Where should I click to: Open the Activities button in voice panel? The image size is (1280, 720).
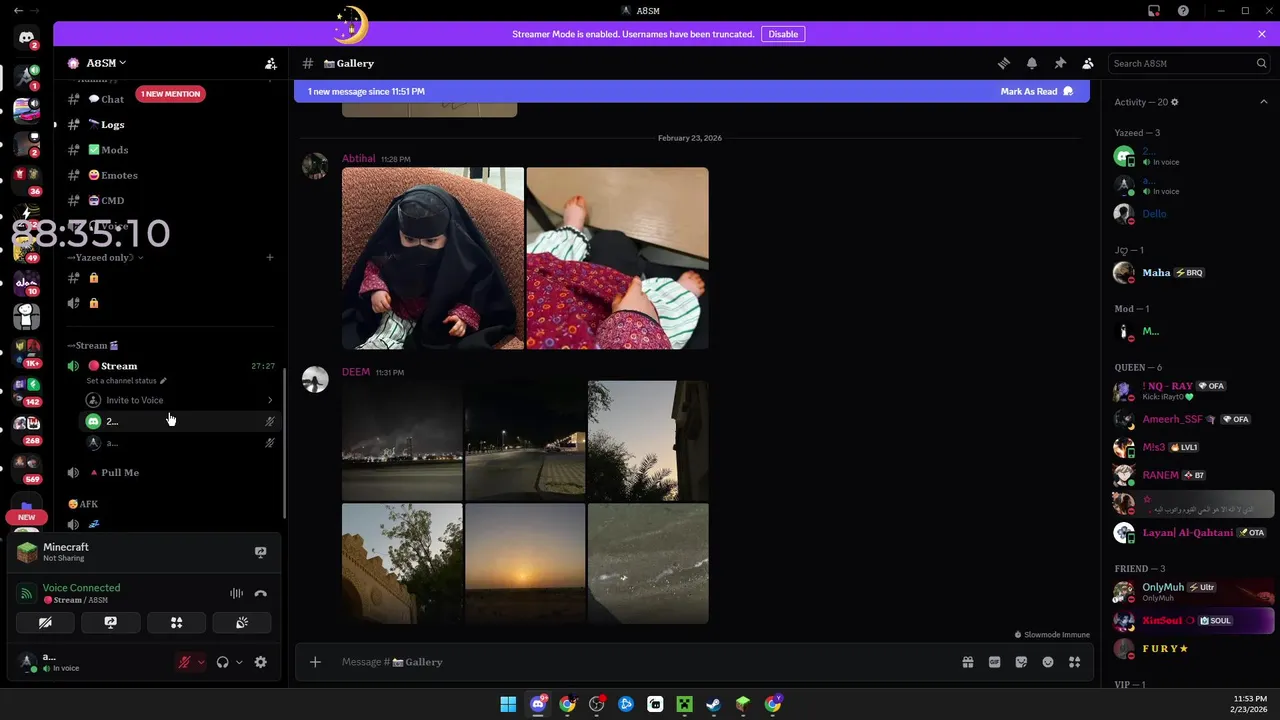tap(176, 622)
